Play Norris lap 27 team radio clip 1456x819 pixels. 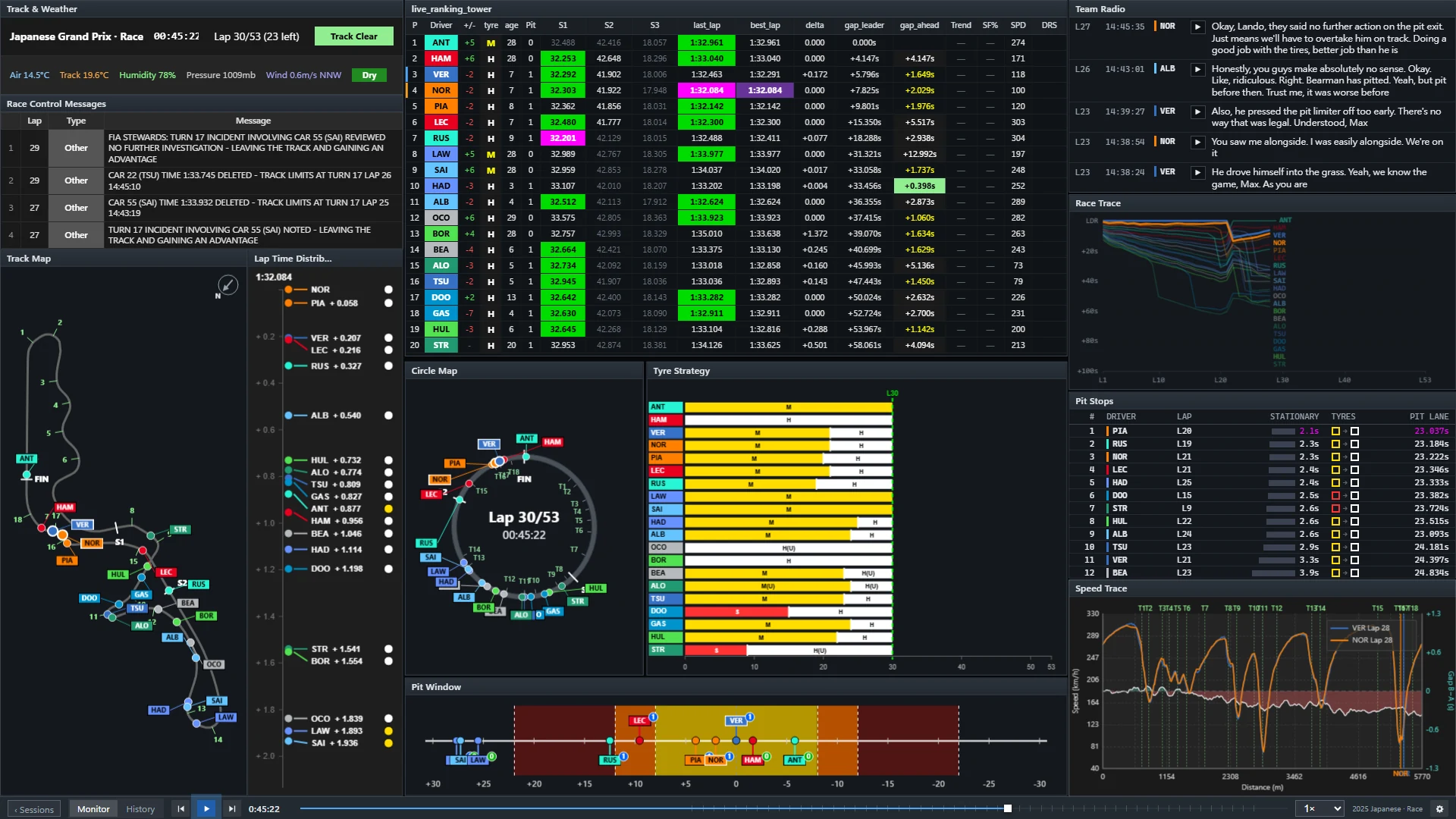[1197, 27]
